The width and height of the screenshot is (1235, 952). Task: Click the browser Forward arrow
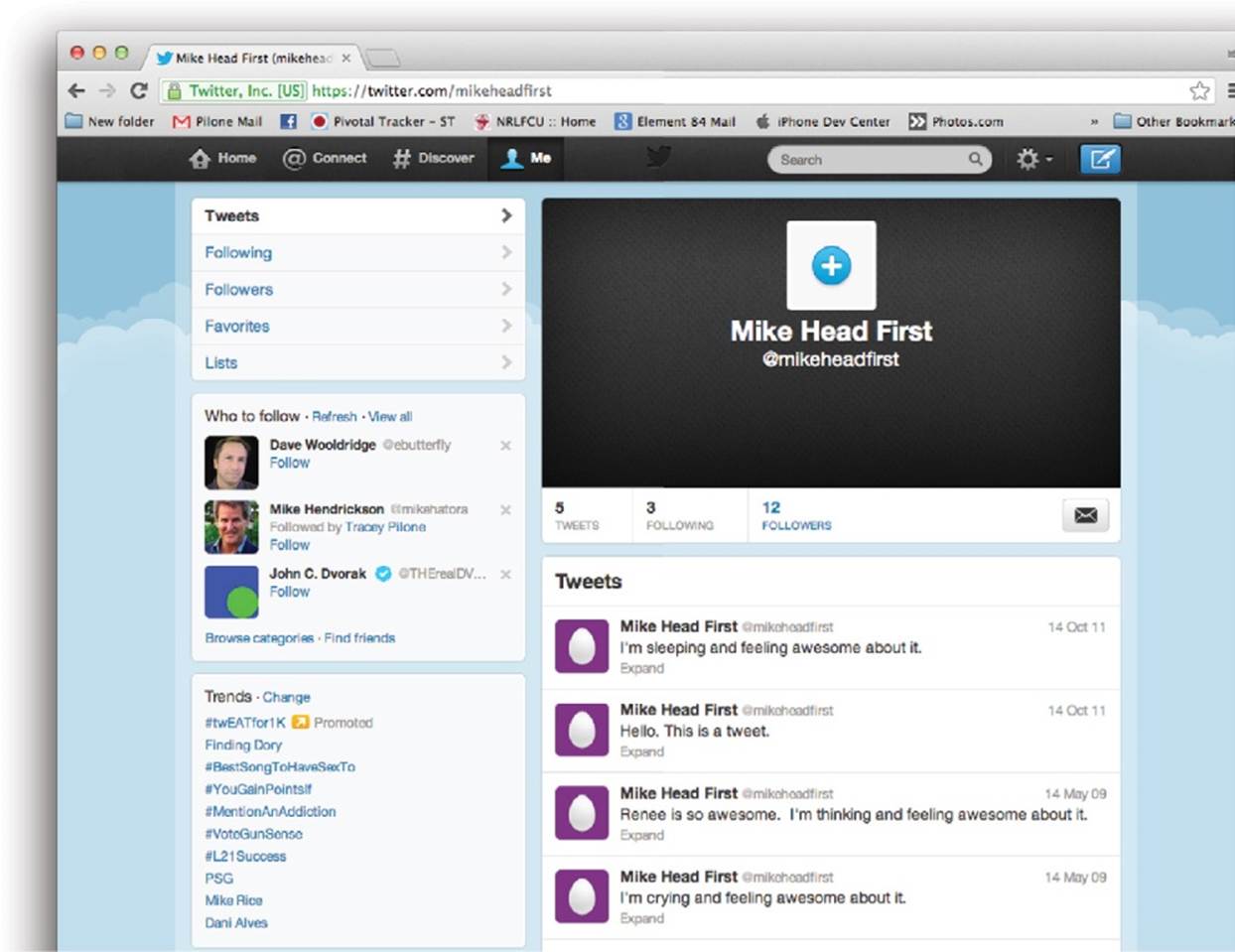(107, 90)
